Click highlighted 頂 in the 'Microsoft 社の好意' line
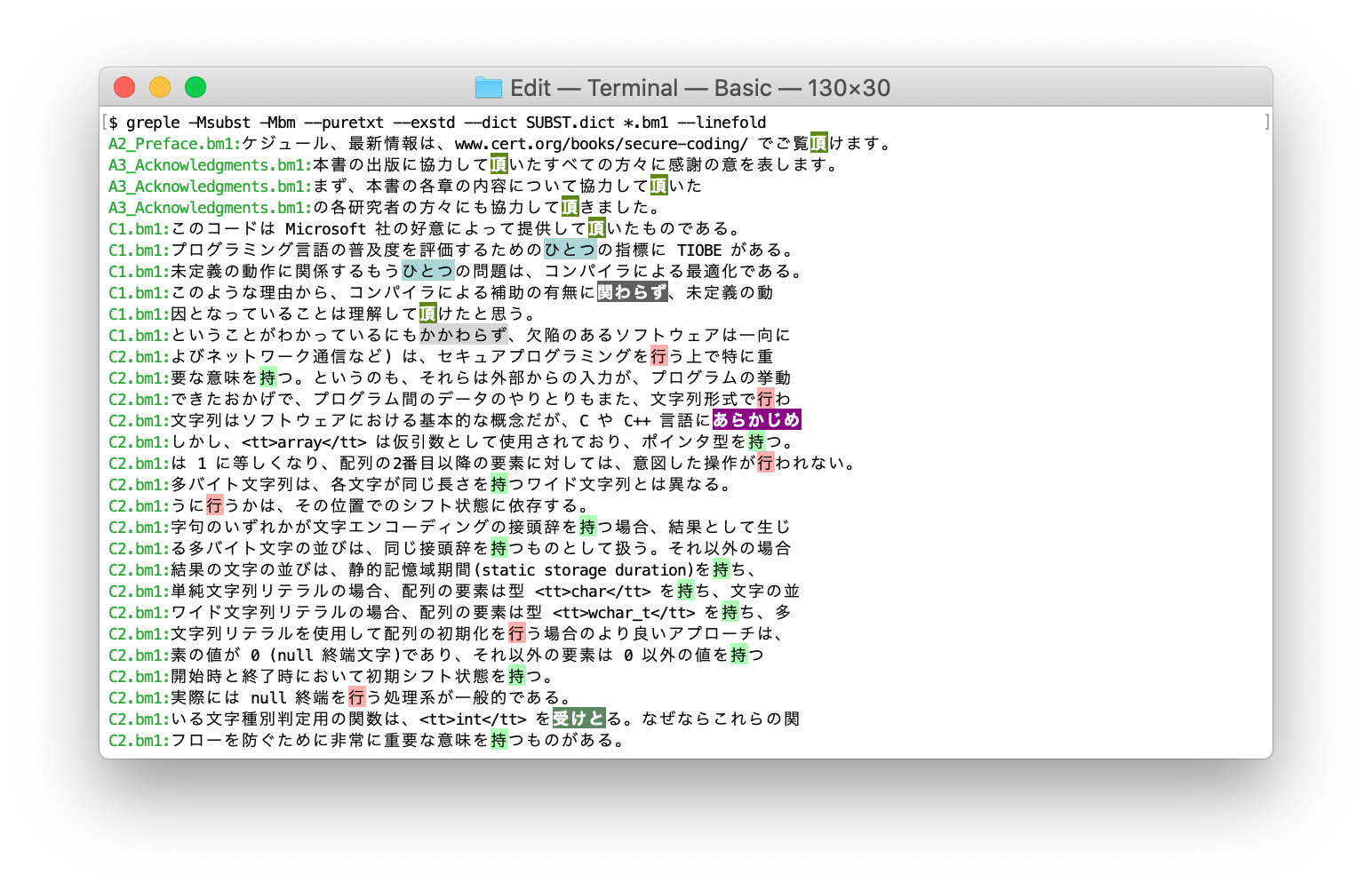This screenshot has height=890, width=1372. 597,229
